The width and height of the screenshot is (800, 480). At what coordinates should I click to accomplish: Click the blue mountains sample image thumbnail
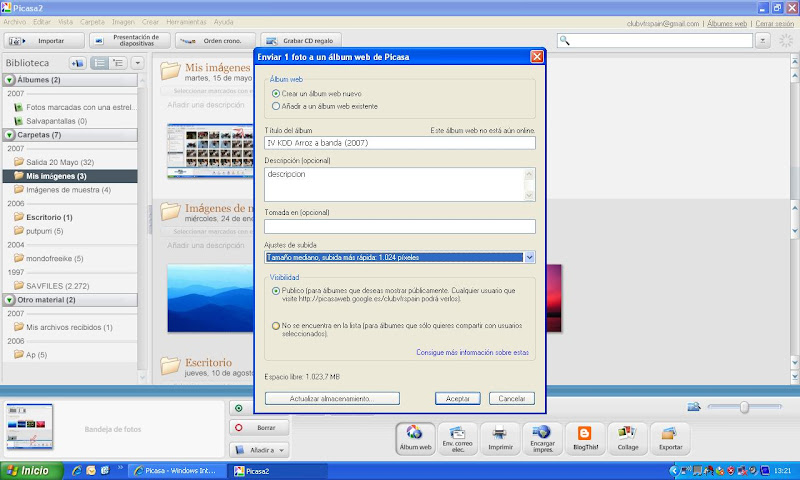coord(211,298)
